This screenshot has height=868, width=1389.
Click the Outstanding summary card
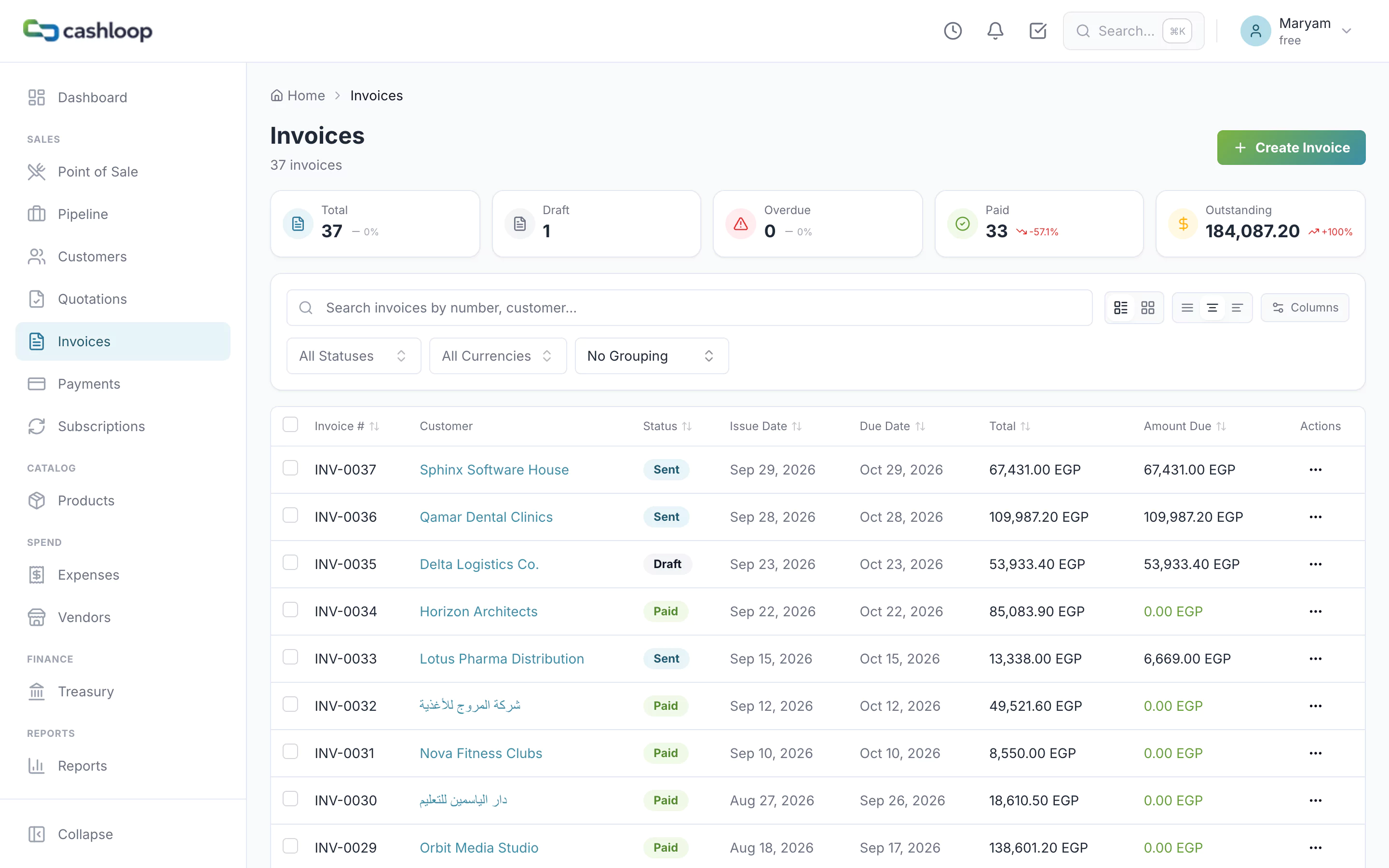point(1260,224)
